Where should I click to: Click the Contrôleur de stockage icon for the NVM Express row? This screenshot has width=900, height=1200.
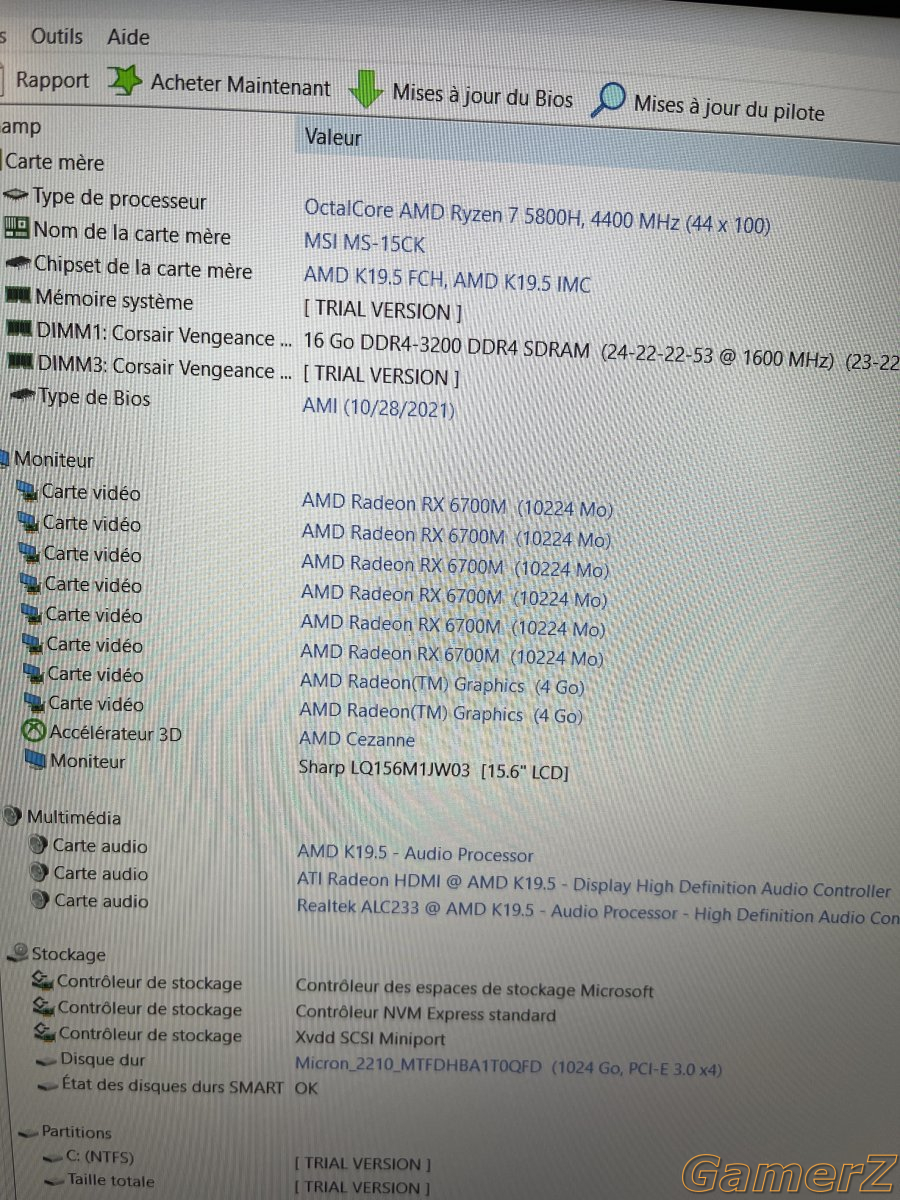click(43, 1006)
